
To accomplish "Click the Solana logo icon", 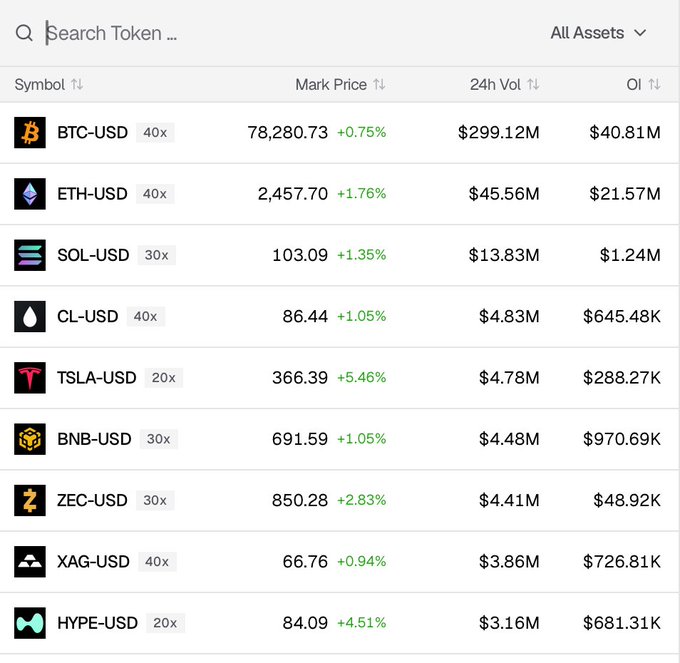I will (30, 255).
